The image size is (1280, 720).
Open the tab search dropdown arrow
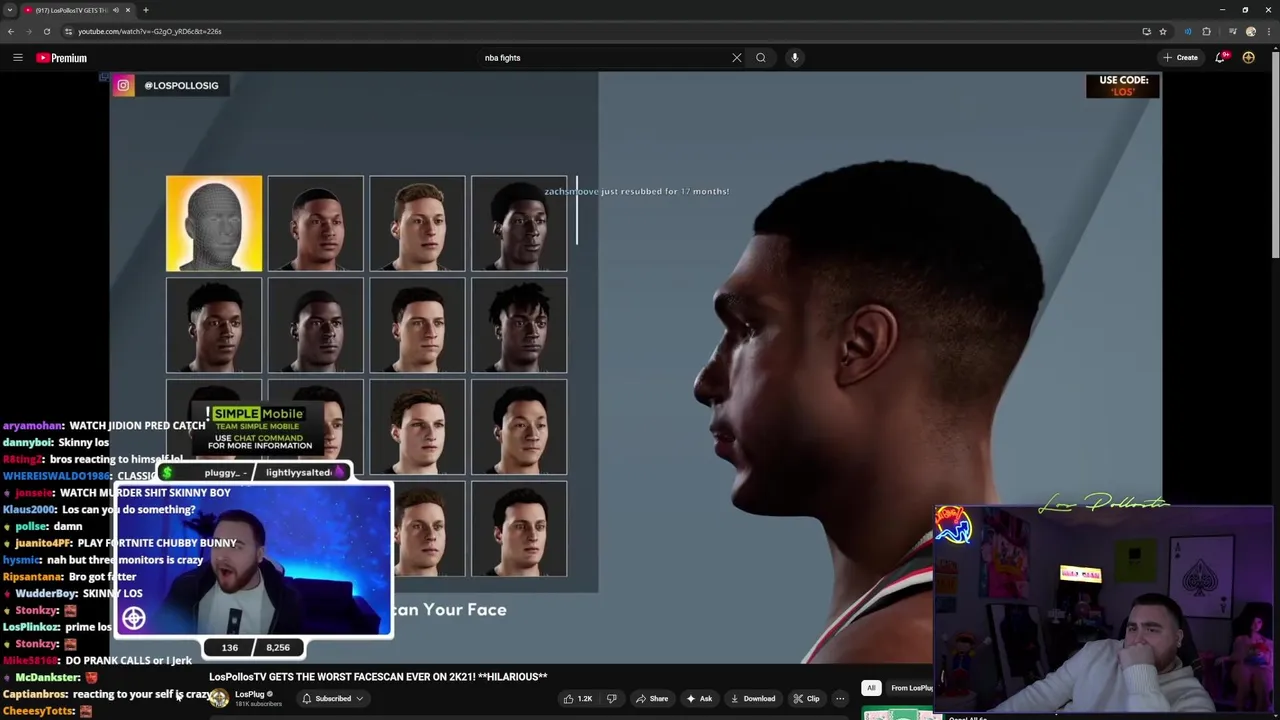[x=9, y=10]
